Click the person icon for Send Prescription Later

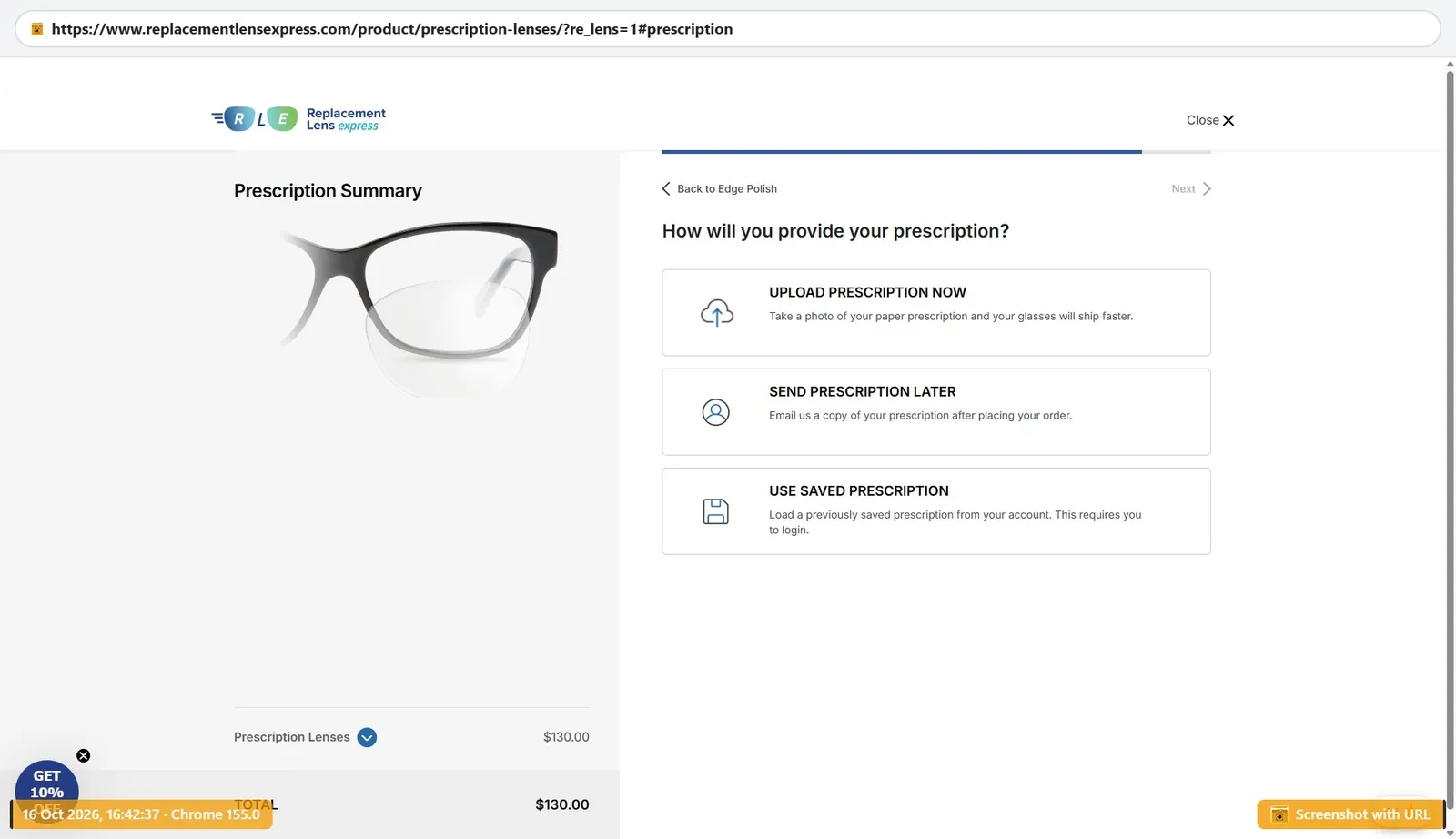click(x=716, y=412)
